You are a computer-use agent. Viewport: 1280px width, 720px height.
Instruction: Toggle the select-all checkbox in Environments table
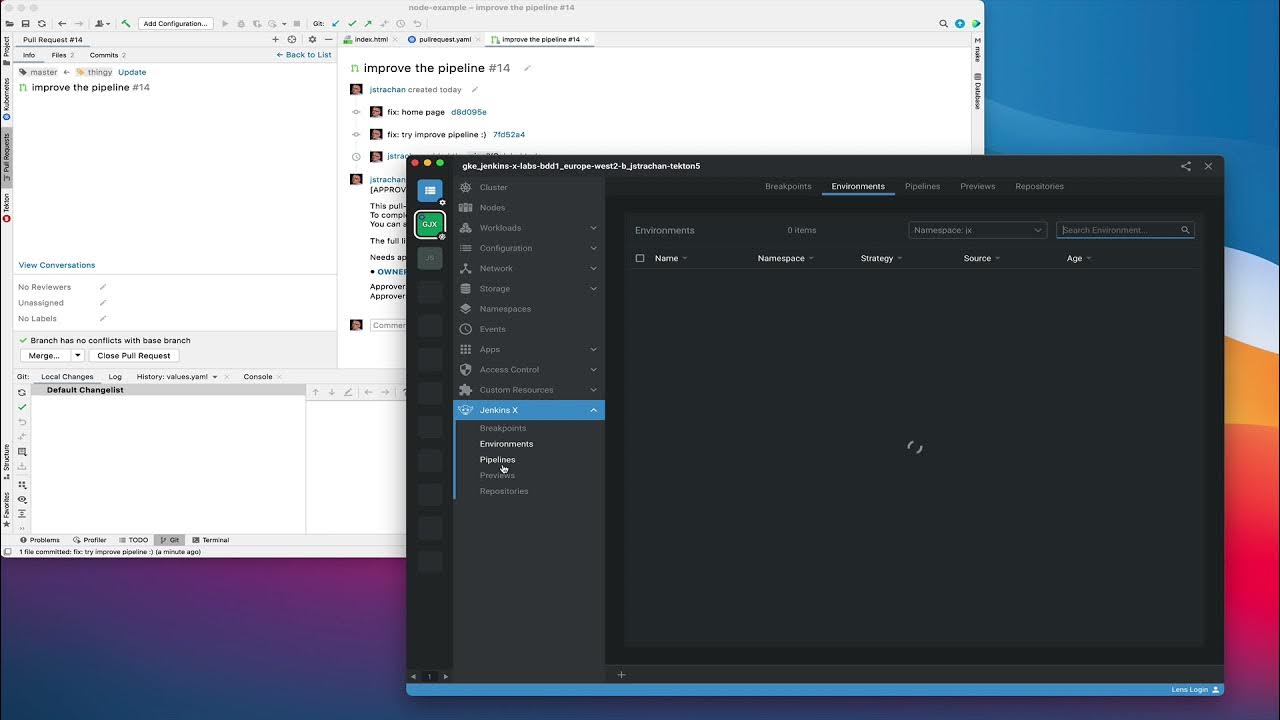click(x=640, y=258)
